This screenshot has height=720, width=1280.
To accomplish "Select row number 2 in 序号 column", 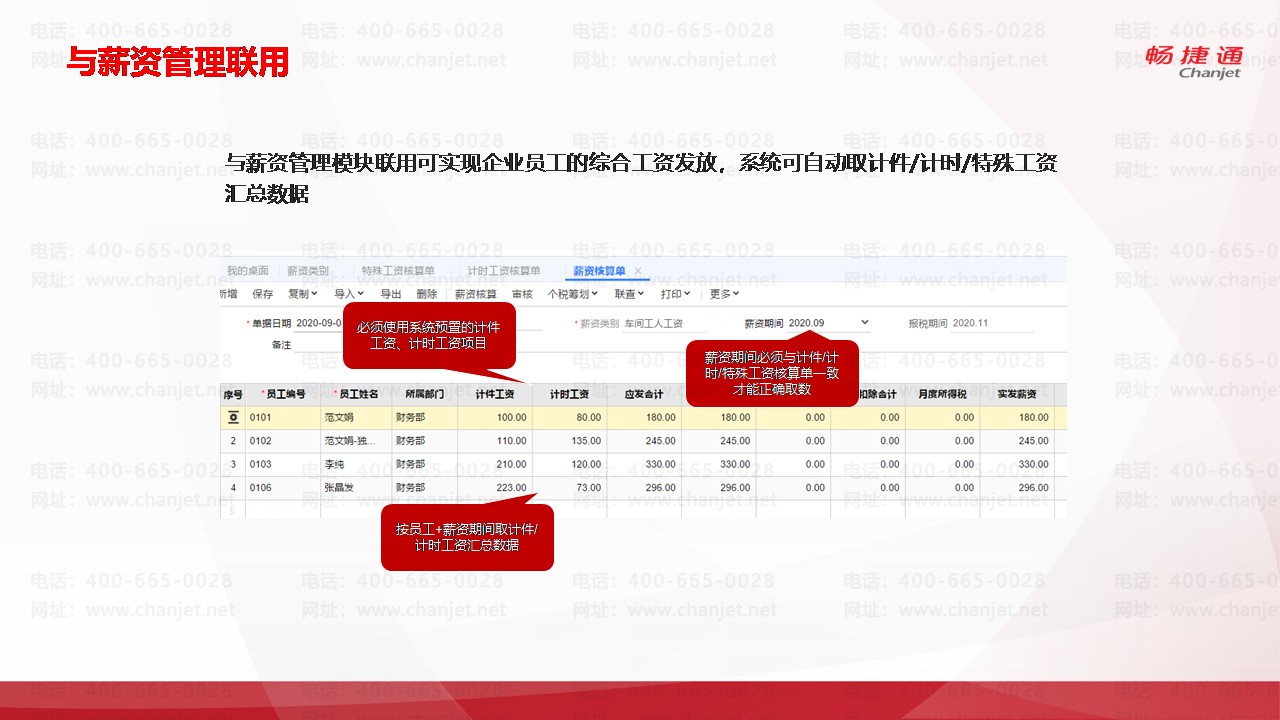I will (x=233, y=441).
